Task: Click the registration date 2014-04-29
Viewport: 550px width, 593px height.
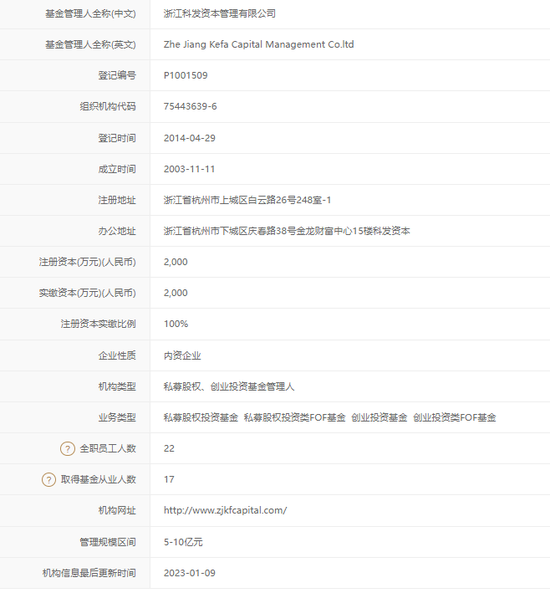Action: [189, 138]
